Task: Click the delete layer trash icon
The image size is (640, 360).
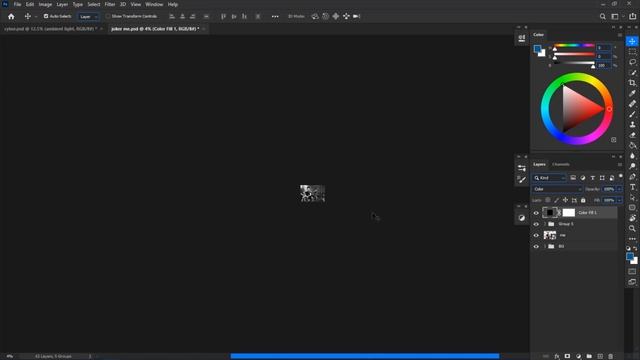Action: click(x=611, y=356)
